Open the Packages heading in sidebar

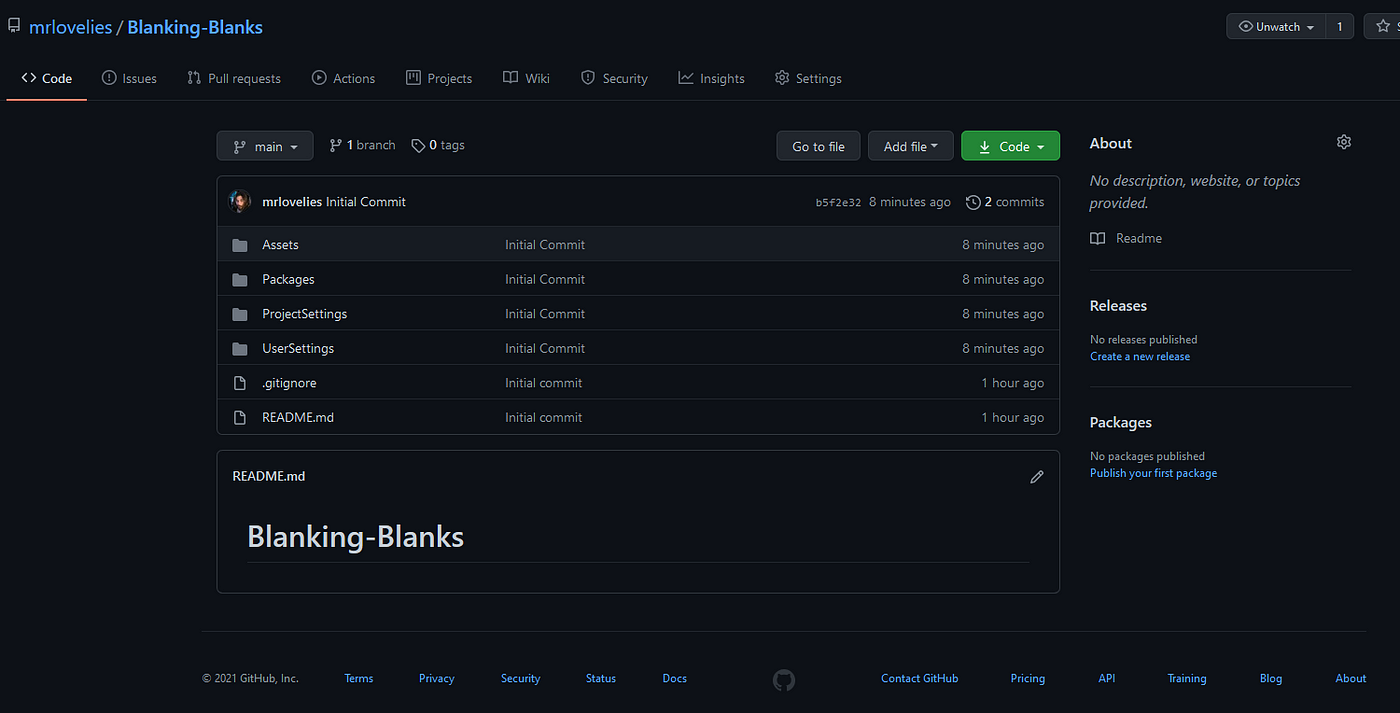[1121, 422]
